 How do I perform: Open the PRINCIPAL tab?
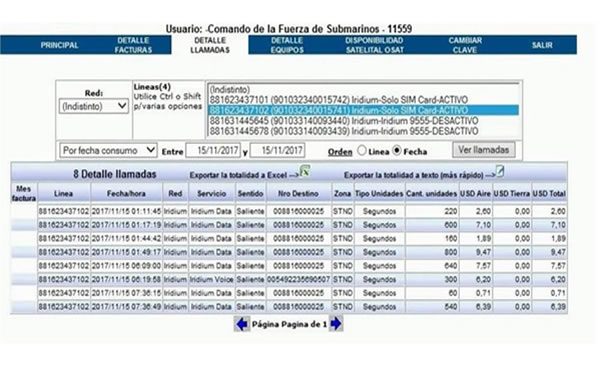[59, 45]
